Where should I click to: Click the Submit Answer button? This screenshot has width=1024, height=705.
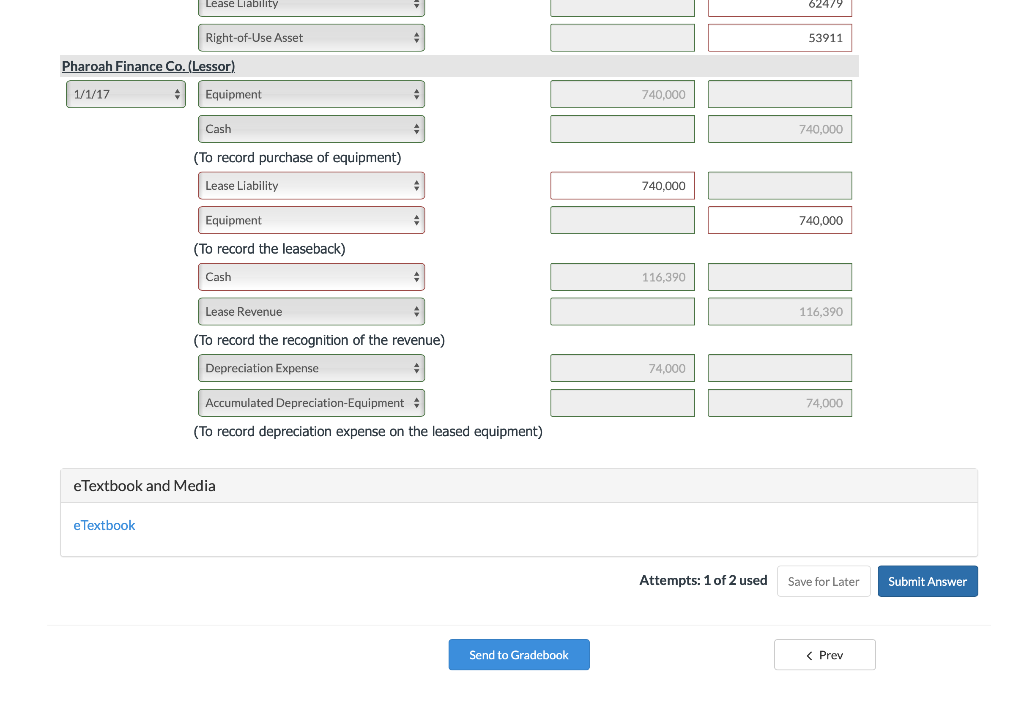click(927, 582)
